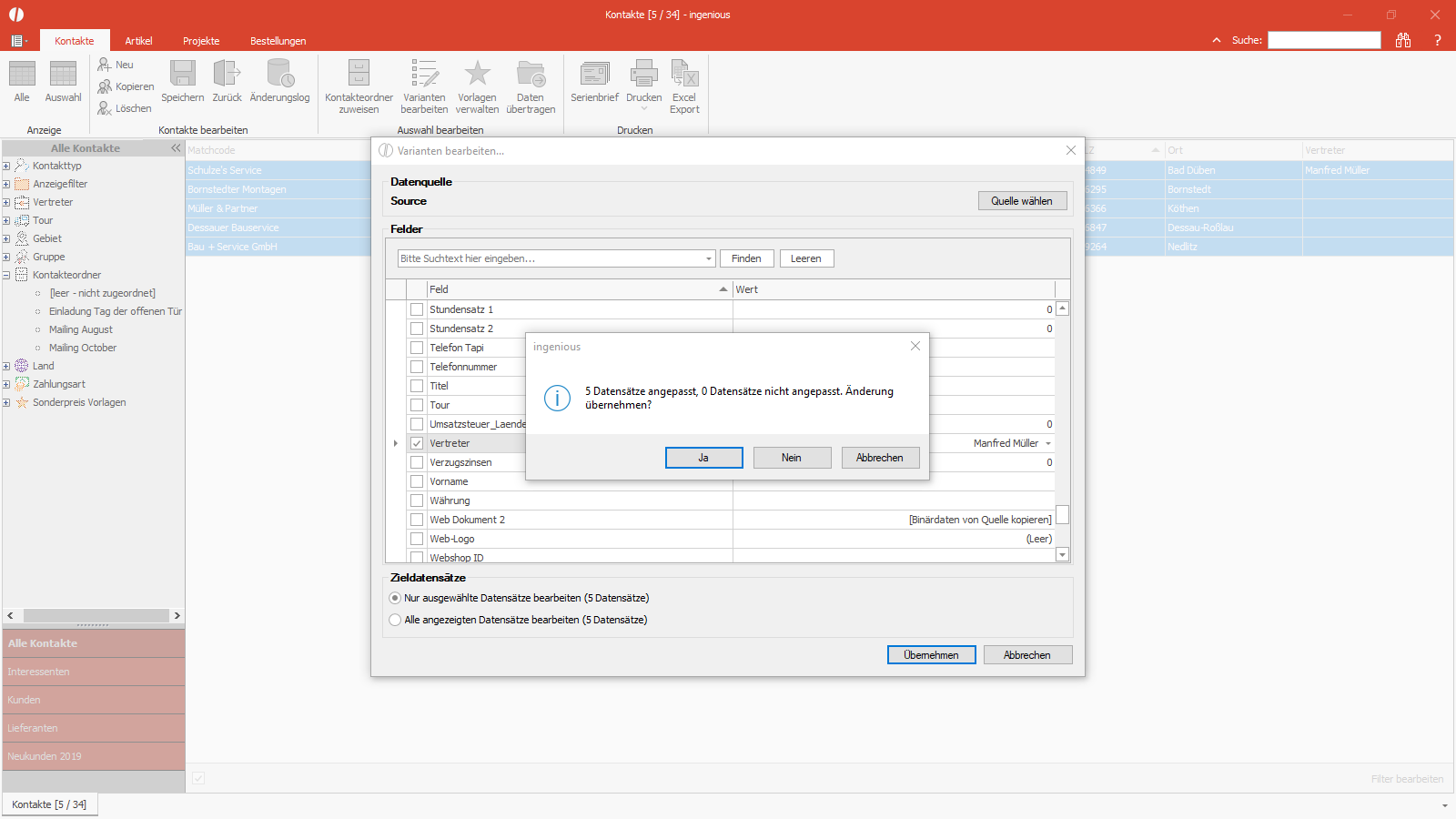This screenshot has width=1456, height=819.
Task: Switch to the Bestellungen tab
Action: [278, 41]
